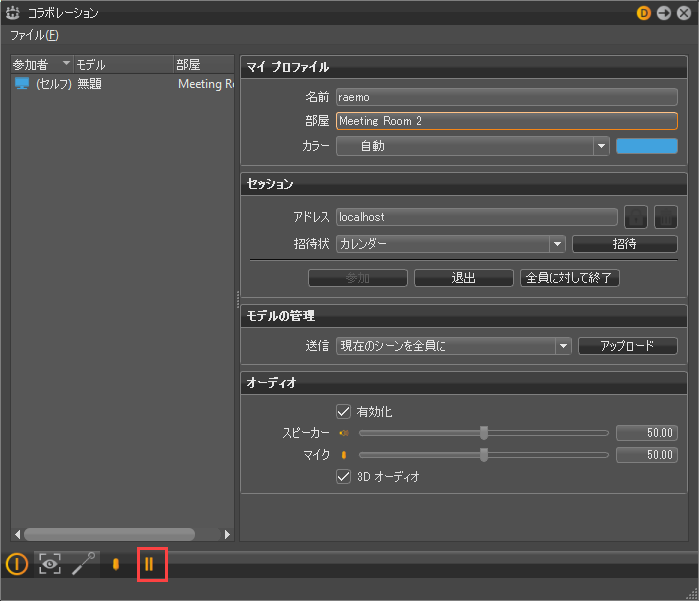This screenshot has height=601, width=699.
Task: Toggle the microphone icon in bottom toolbar
Action: pyautogui.click(x=116, y=564)
